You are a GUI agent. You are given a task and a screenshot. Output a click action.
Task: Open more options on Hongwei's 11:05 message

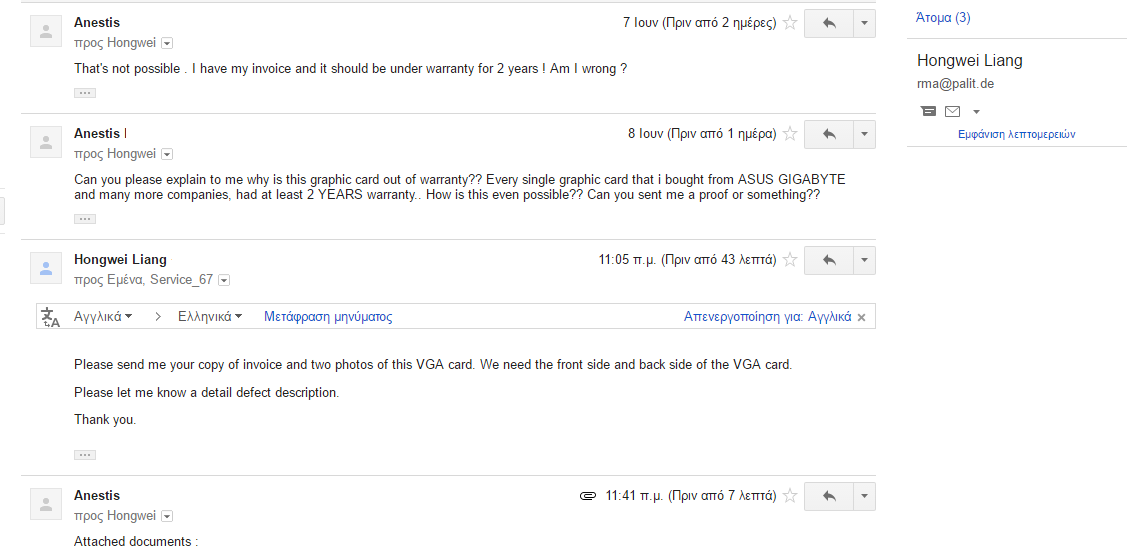point(864,260)
